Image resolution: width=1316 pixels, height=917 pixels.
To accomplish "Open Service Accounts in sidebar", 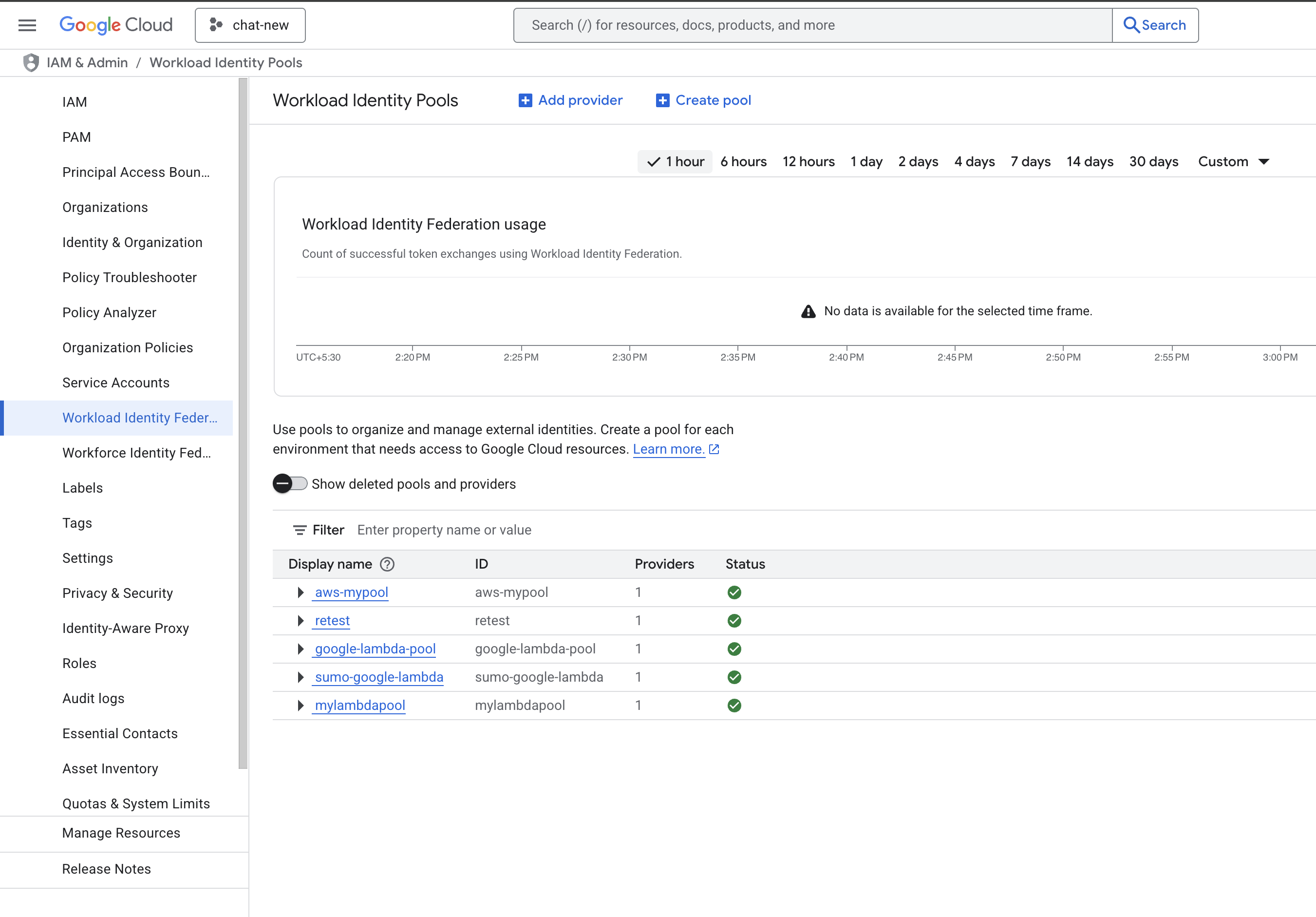I will click(x=116, y=382).
